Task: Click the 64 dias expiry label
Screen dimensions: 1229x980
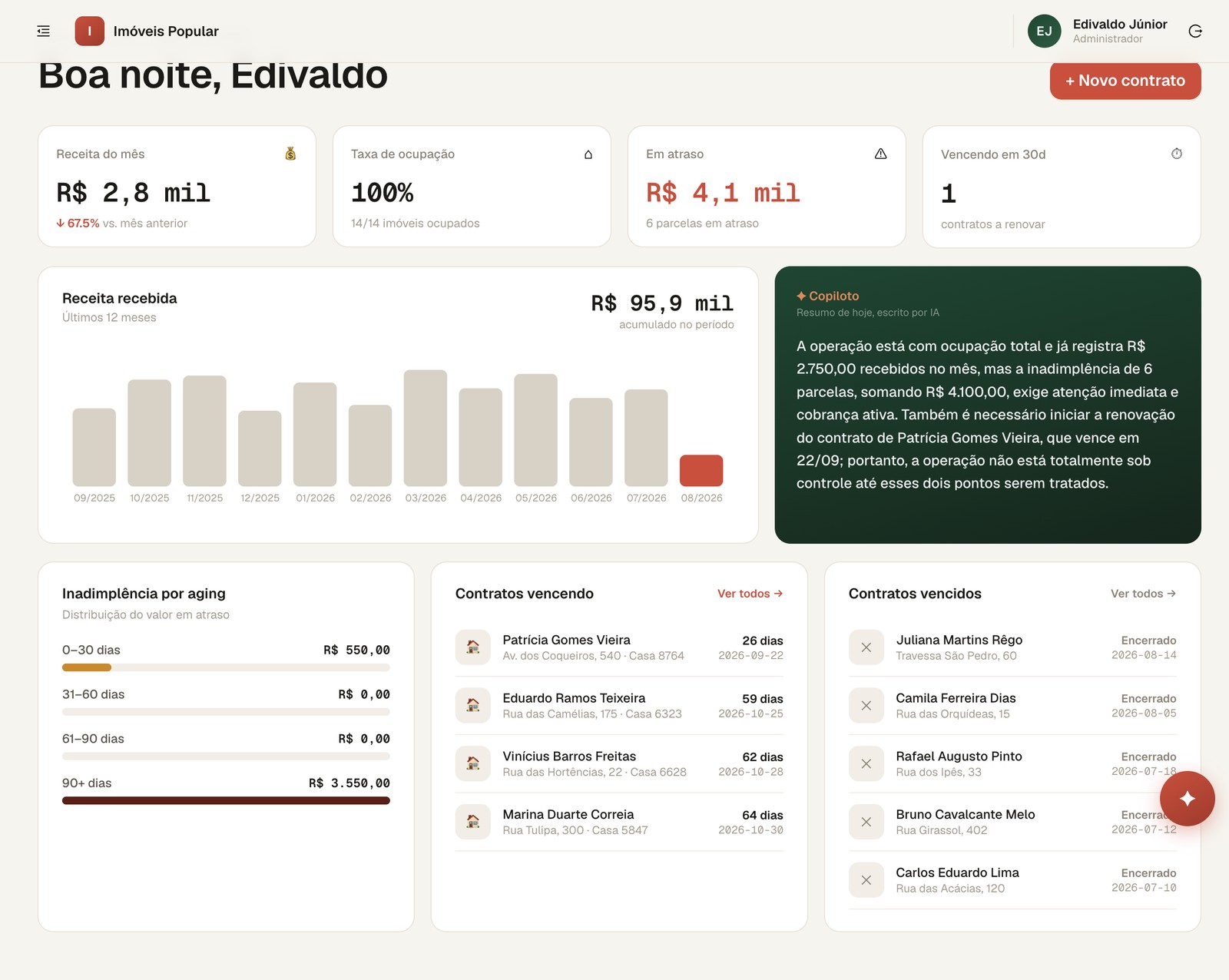Action: pyautogui.click(x=763, y=815)
